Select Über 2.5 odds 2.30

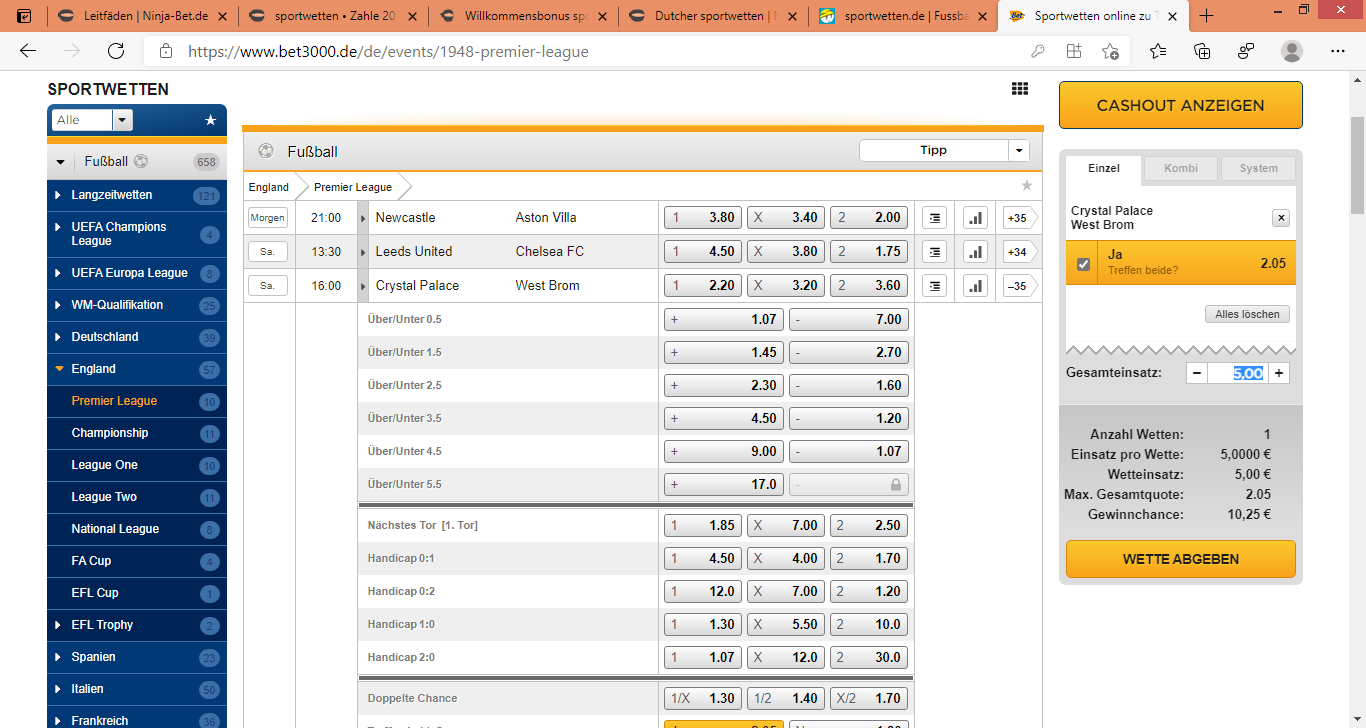tap(724, 385)
